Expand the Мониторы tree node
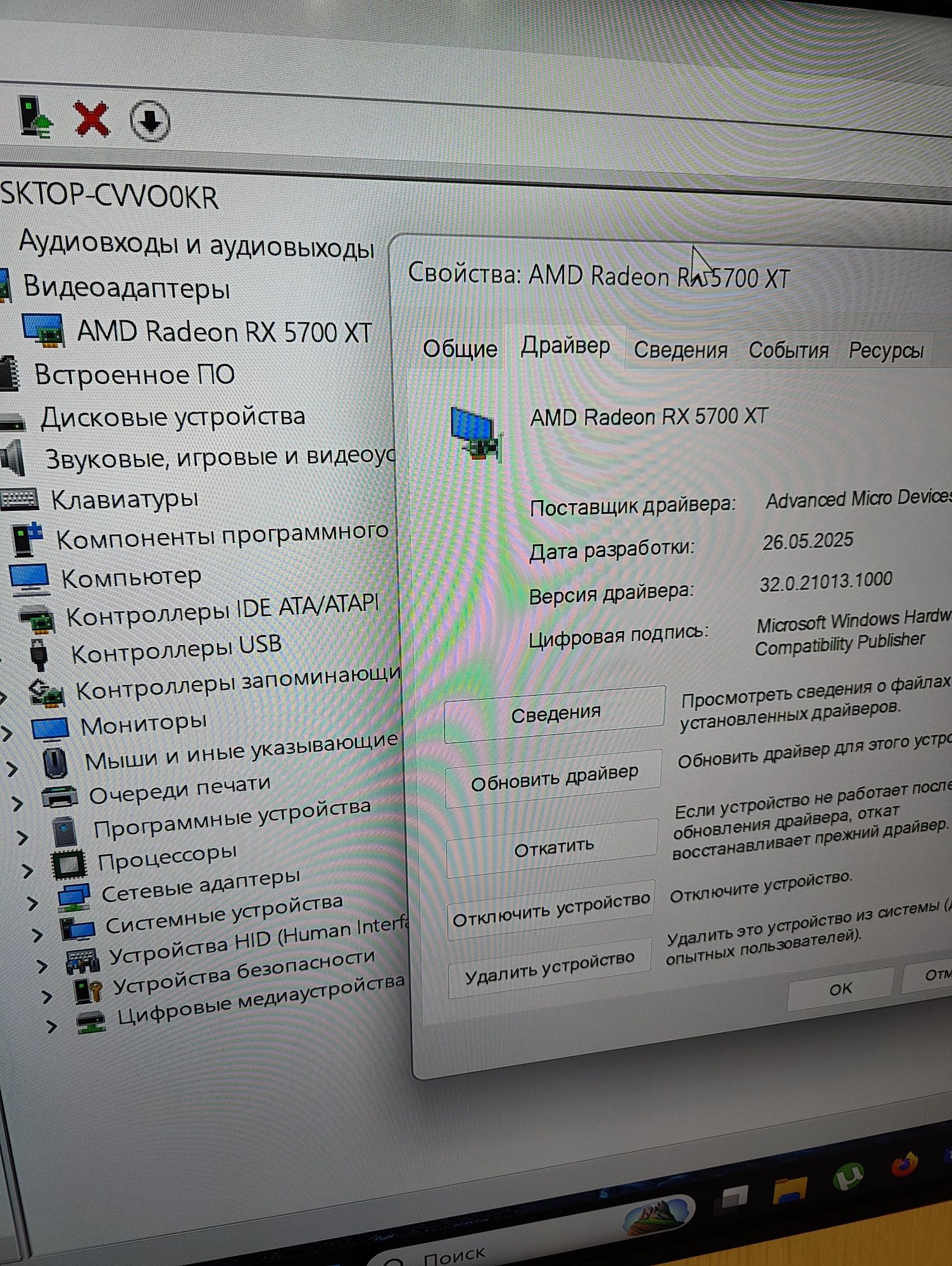 tap(6, 734)
